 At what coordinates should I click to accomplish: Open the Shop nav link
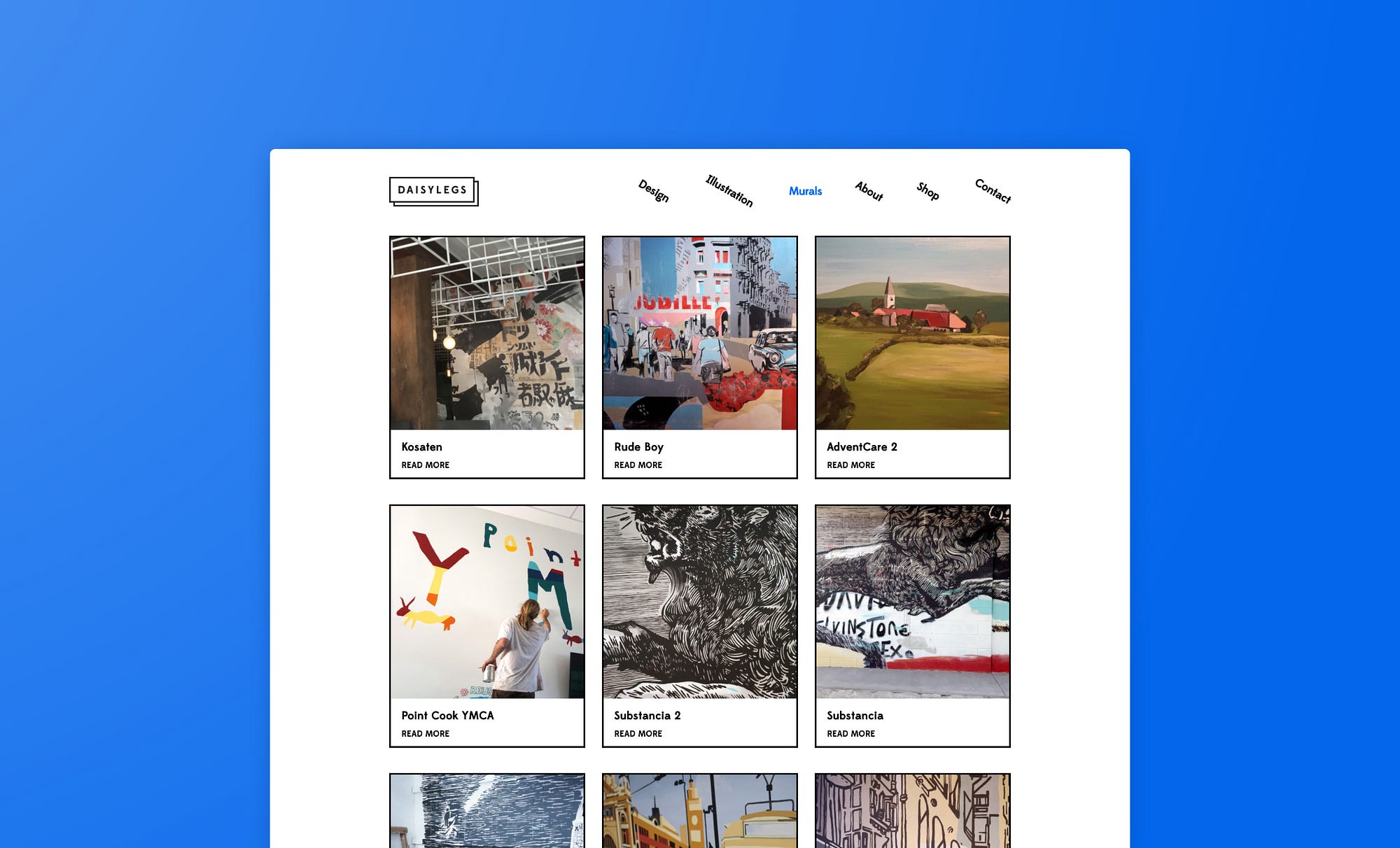point(927,191)
